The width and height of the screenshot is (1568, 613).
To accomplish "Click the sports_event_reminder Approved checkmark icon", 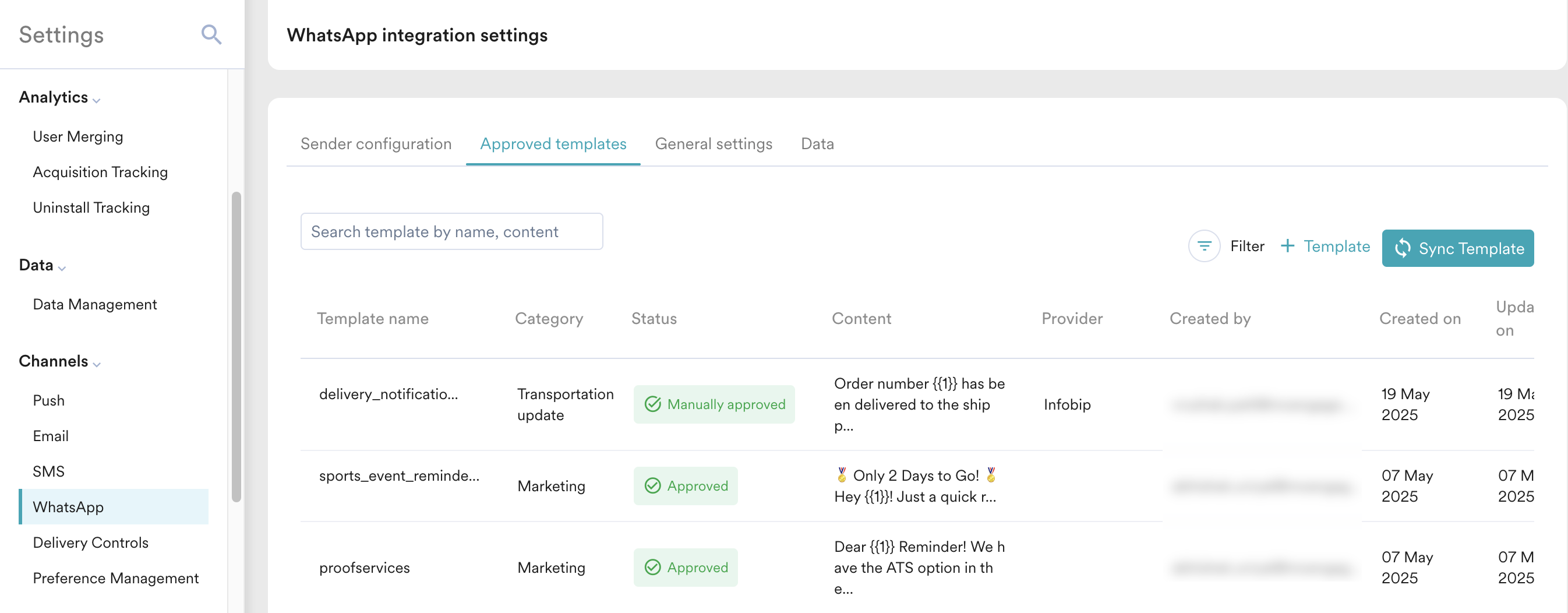I will pyautogui.click(x=652, y=486).
